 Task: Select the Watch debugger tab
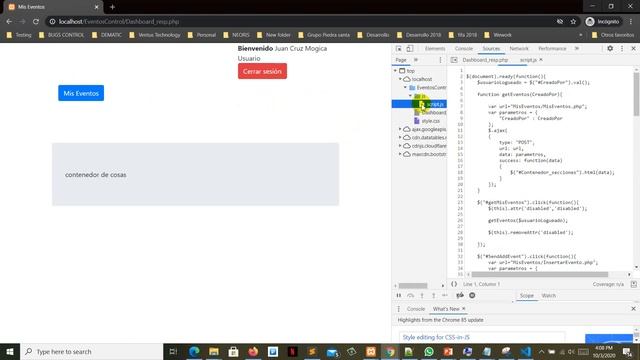(549, 296)
